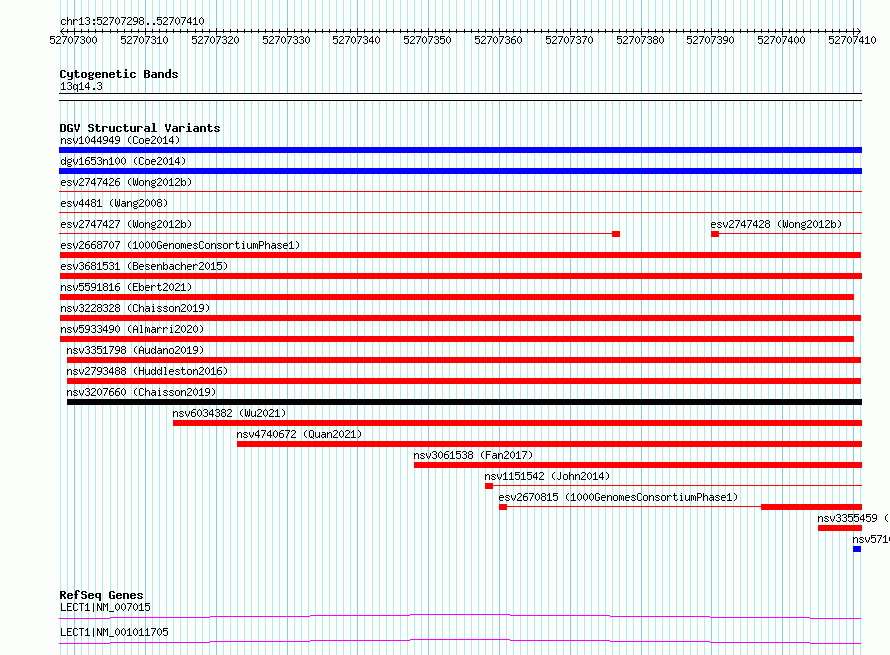Click the nsv3355459 variant label
Screen dimensions: 890x655
[853, 518]
